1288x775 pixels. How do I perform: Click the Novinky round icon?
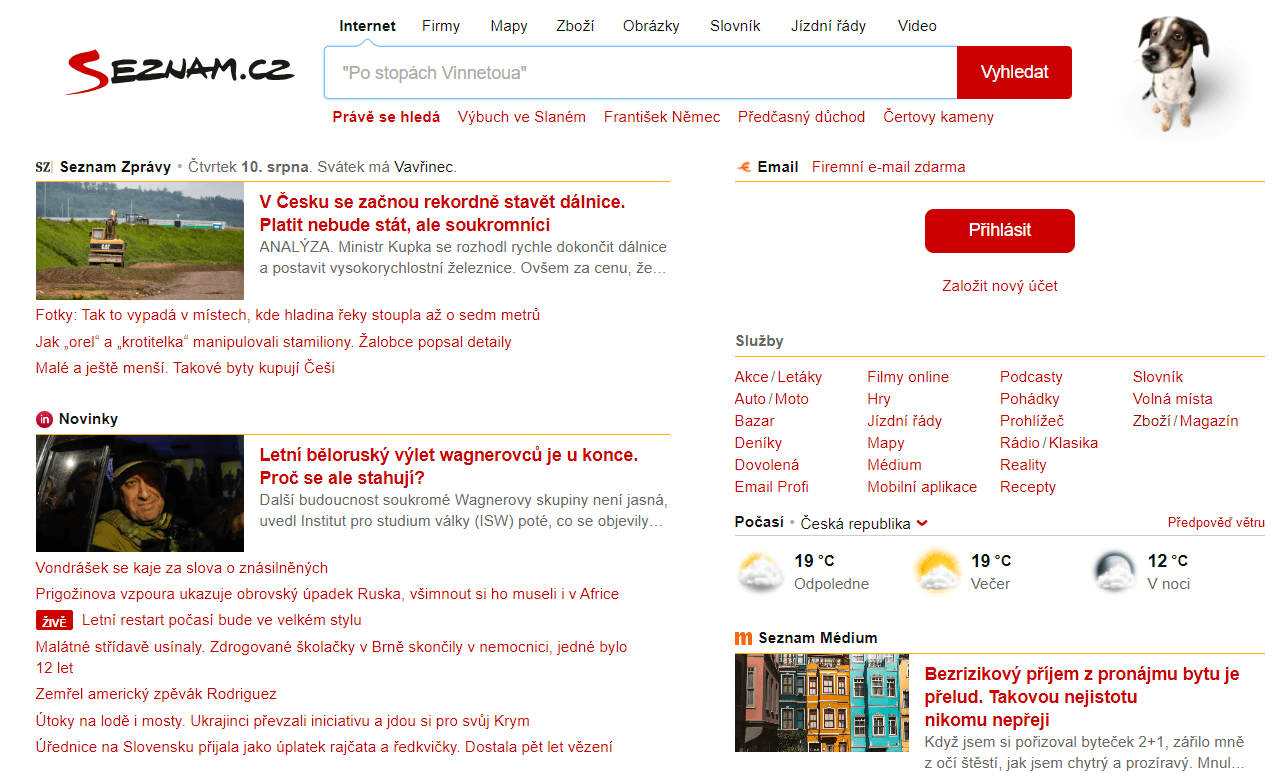[x=44, y=419]
